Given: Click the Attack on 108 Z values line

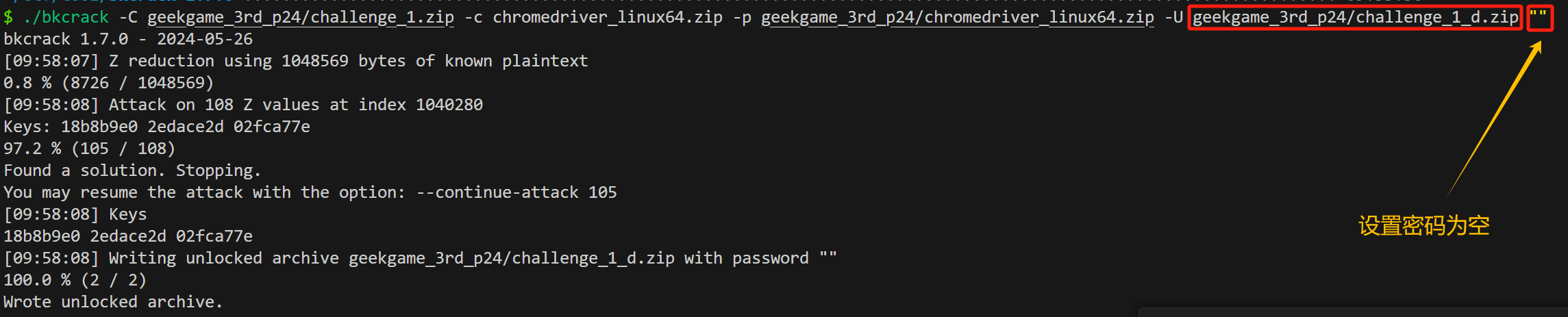Looking at the screenshot, I should (243, 105).
